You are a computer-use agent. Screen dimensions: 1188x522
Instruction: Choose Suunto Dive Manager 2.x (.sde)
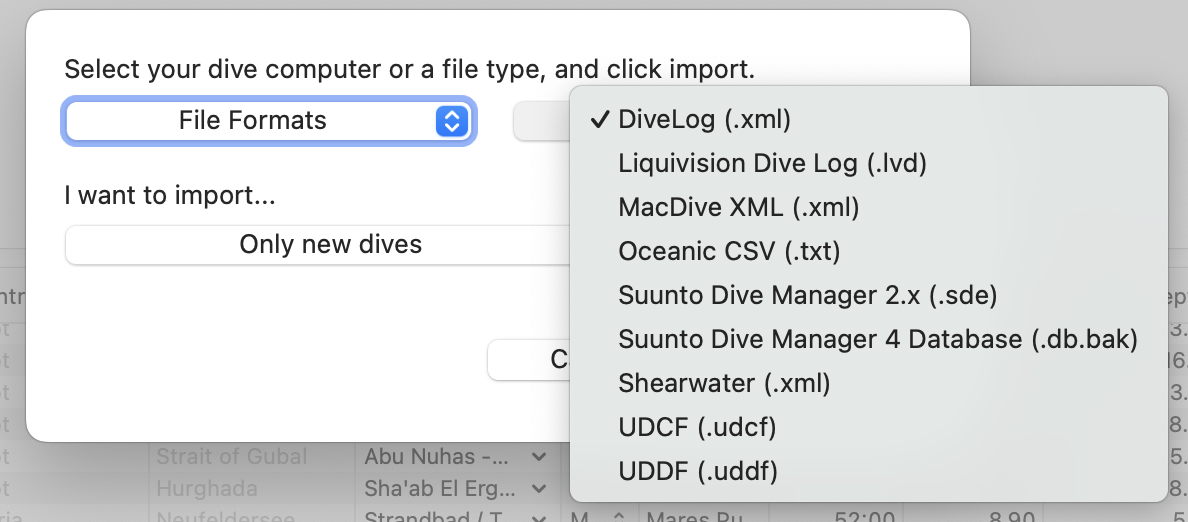tap(807, 296)
